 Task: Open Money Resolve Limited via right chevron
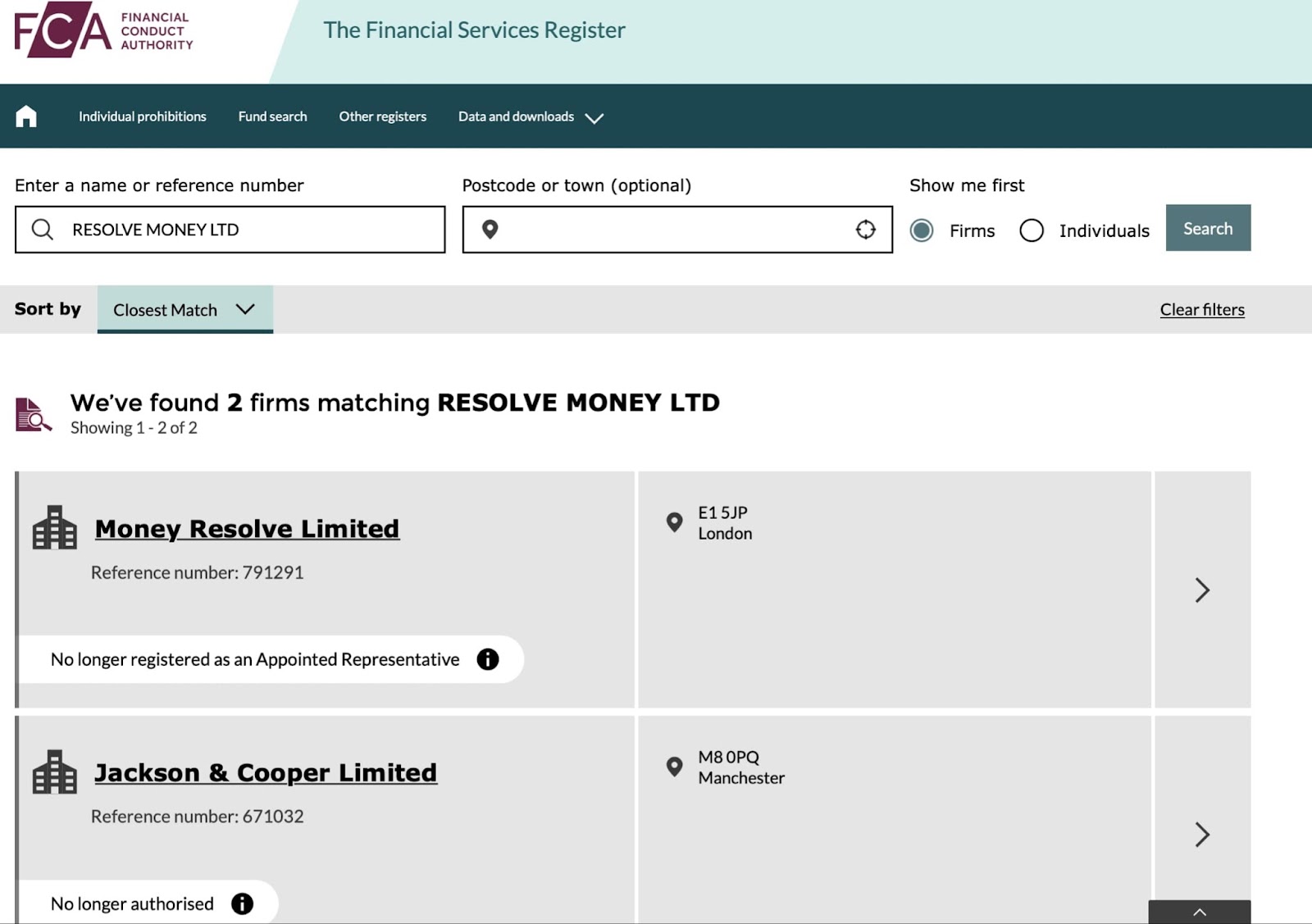click(1202, 589)
